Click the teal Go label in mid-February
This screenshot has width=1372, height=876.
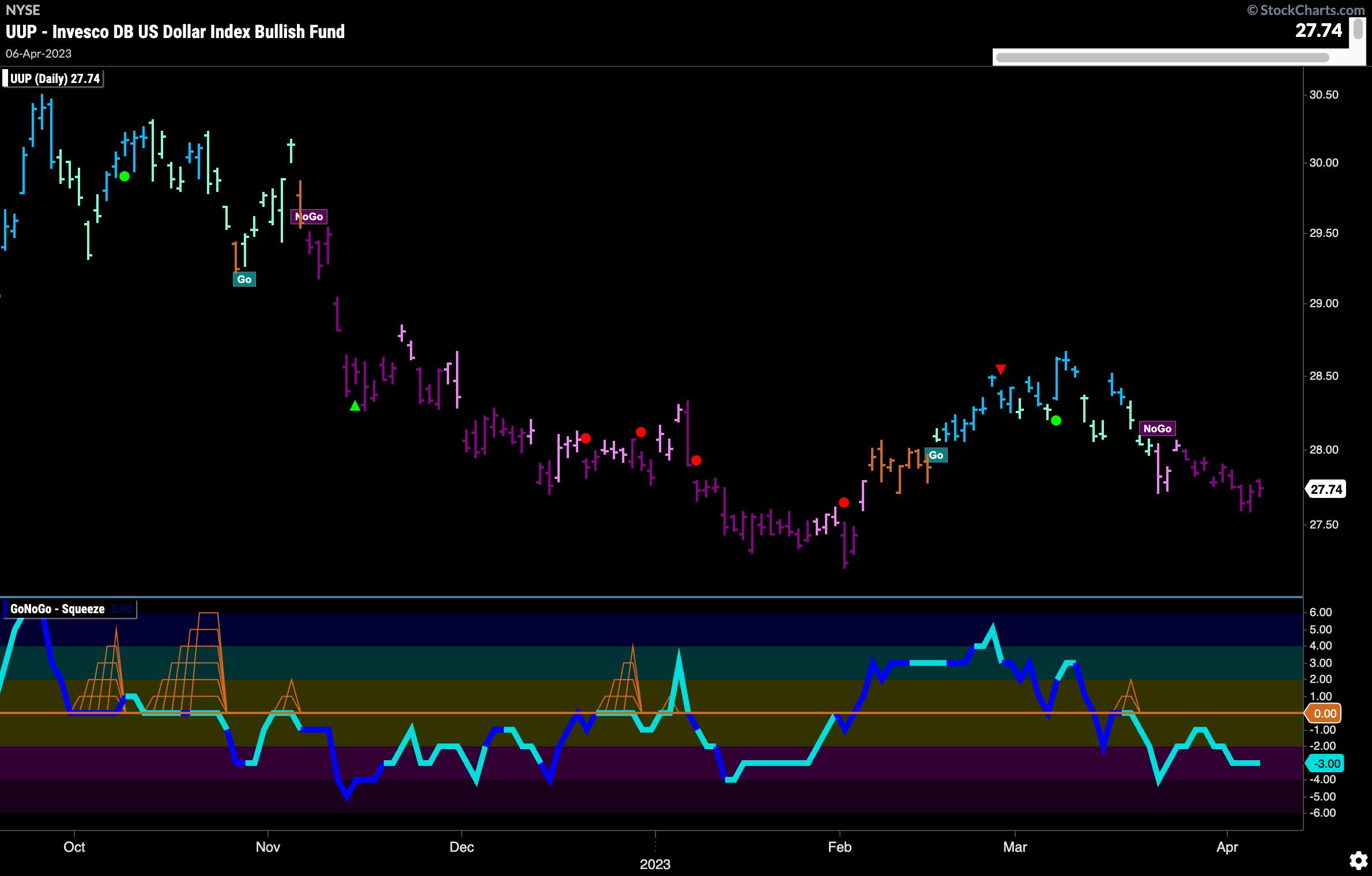pyautogui.click(x=936, y=455)
